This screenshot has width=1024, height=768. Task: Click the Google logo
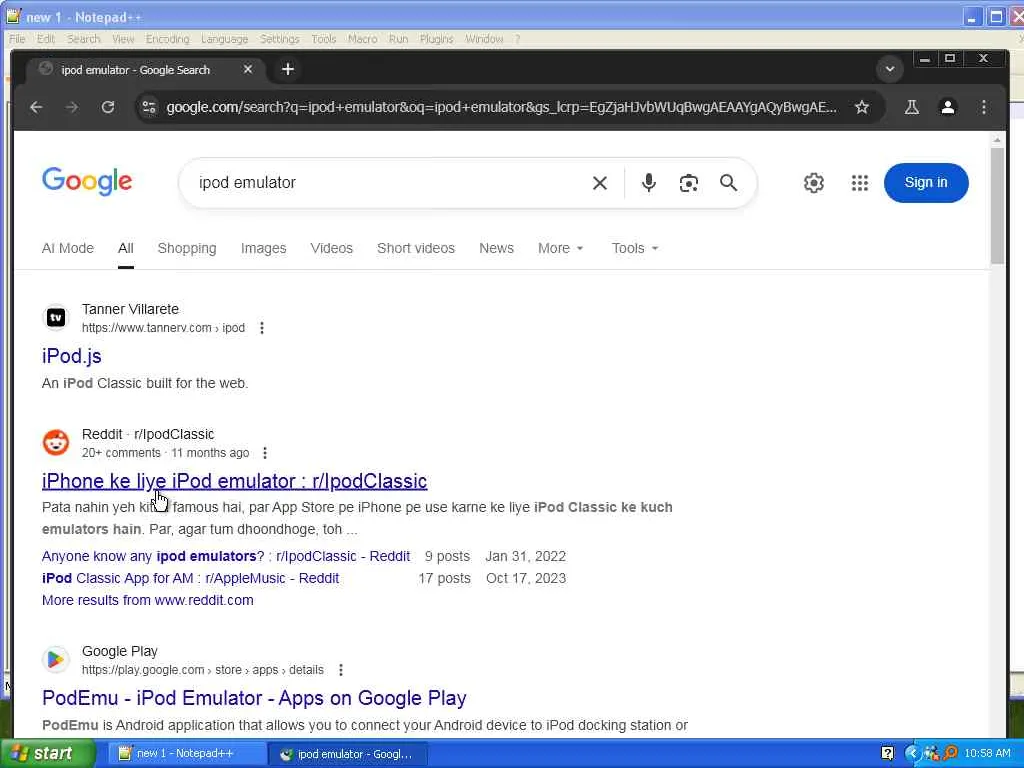click(x=87, y=181)
